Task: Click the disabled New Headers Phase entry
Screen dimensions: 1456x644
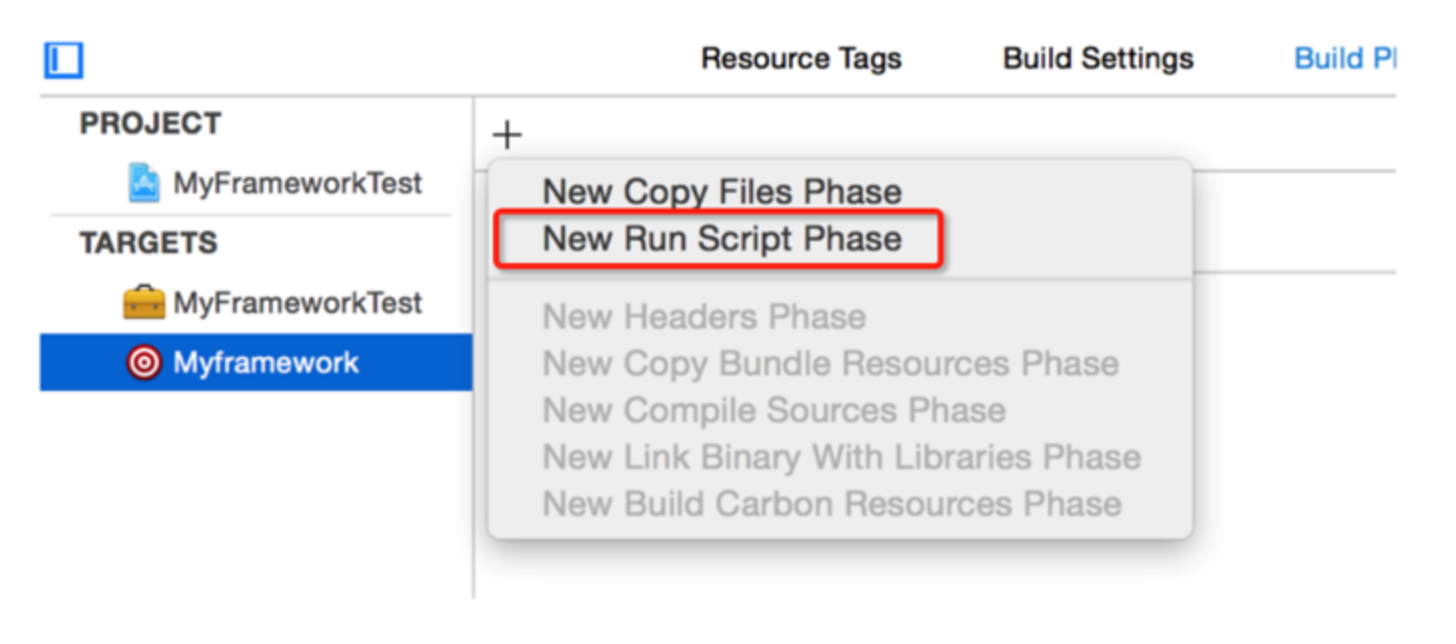Action: pyautogui.click(x=704, y=317)
